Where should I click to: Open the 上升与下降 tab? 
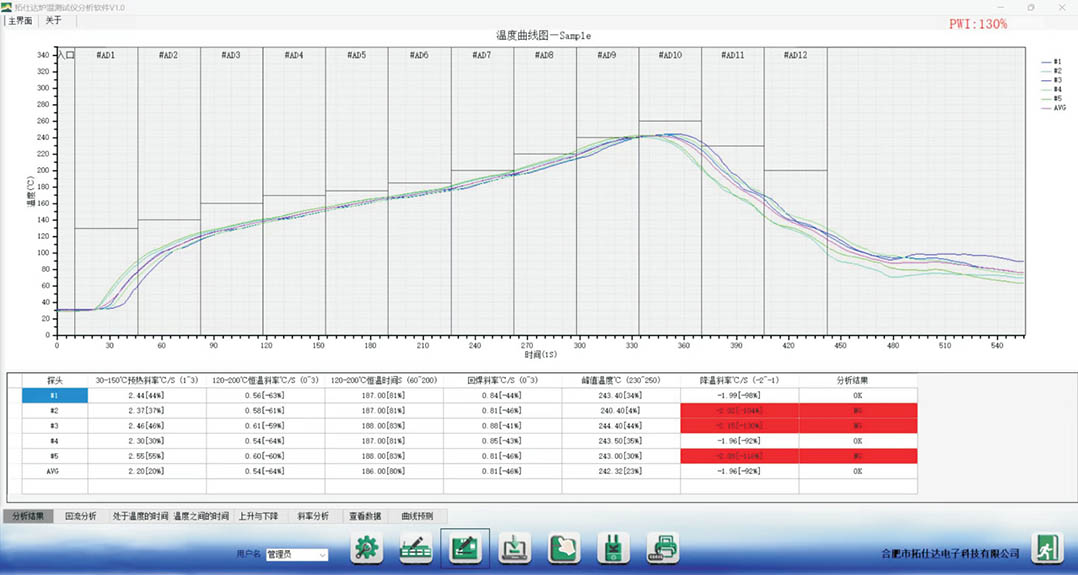[259, 517]
